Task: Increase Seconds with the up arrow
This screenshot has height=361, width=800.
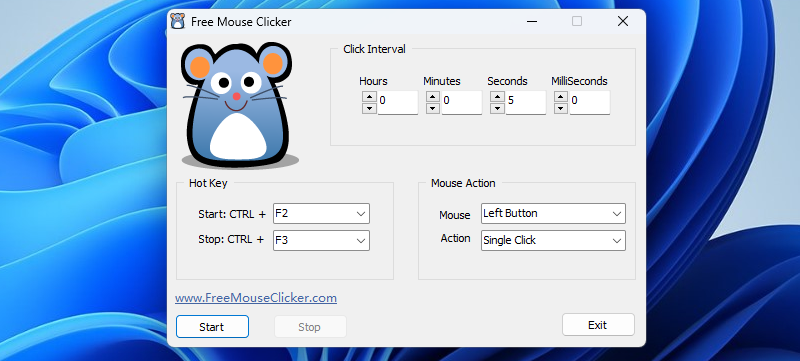Action: (497, 96)
